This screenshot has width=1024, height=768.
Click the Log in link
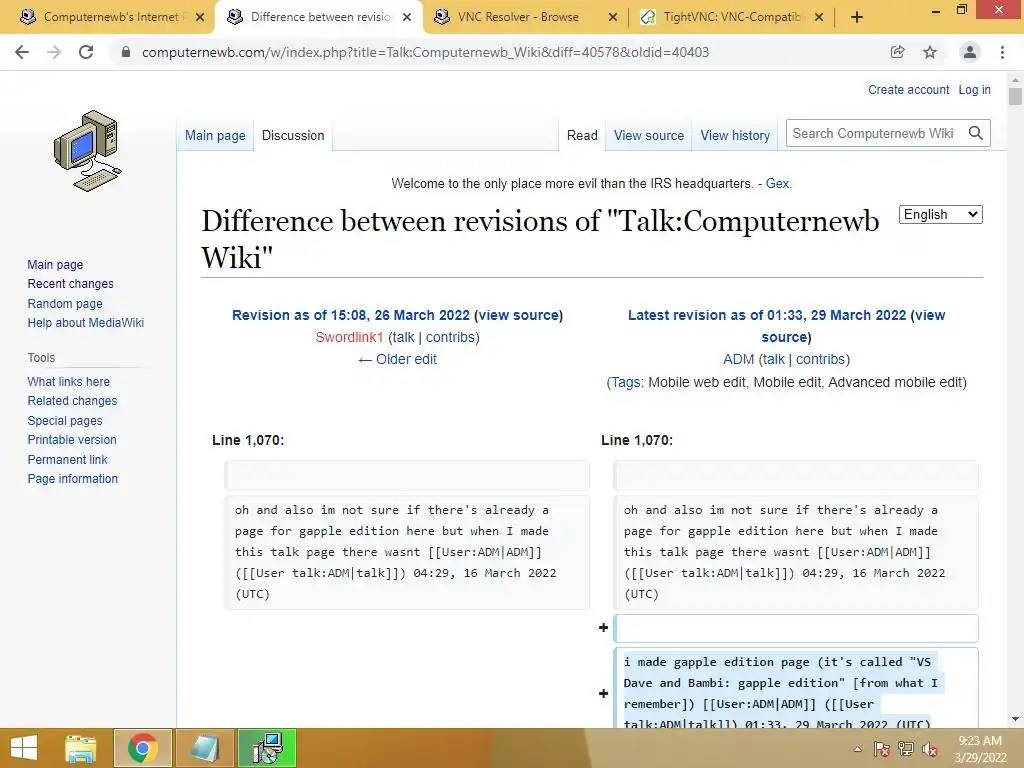pos(974,89)
